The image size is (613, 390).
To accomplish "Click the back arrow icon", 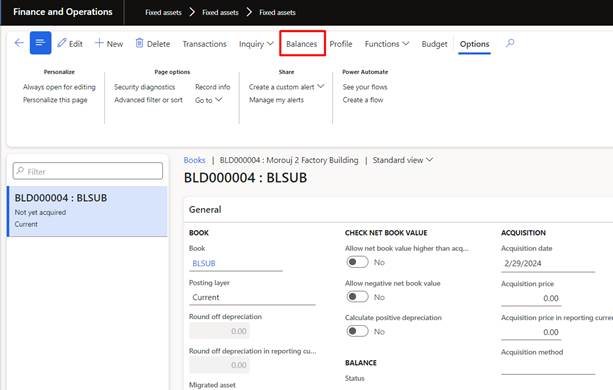I will [19, 43].
